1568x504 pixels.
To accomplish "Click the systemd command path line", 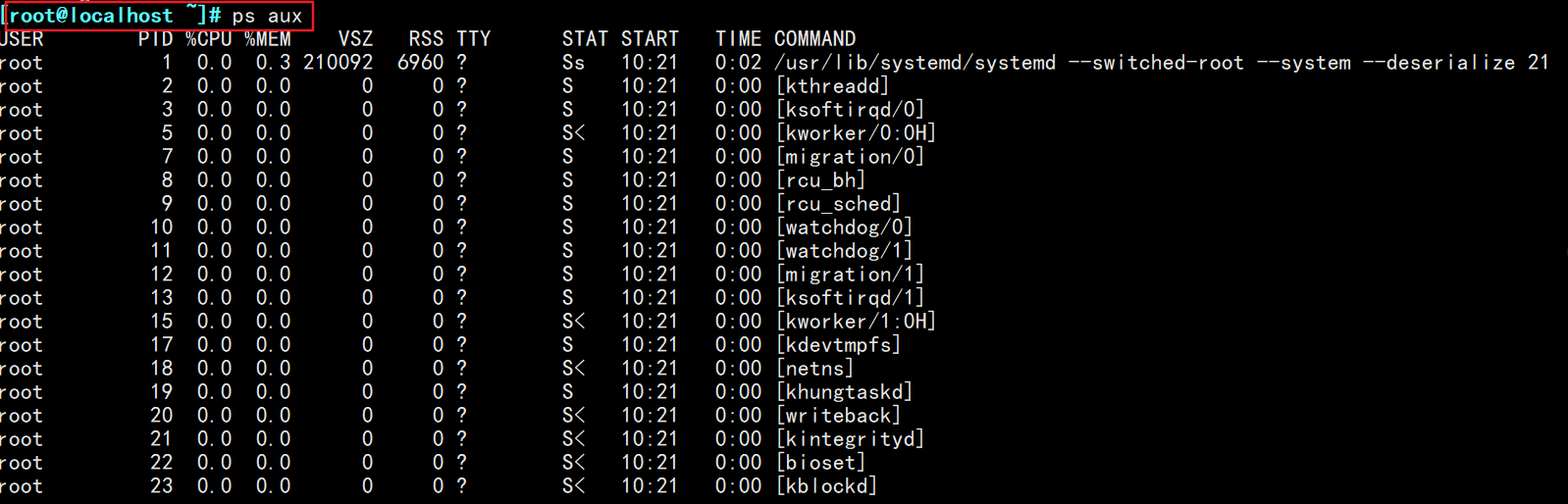I will click(x=1161, y=63).
